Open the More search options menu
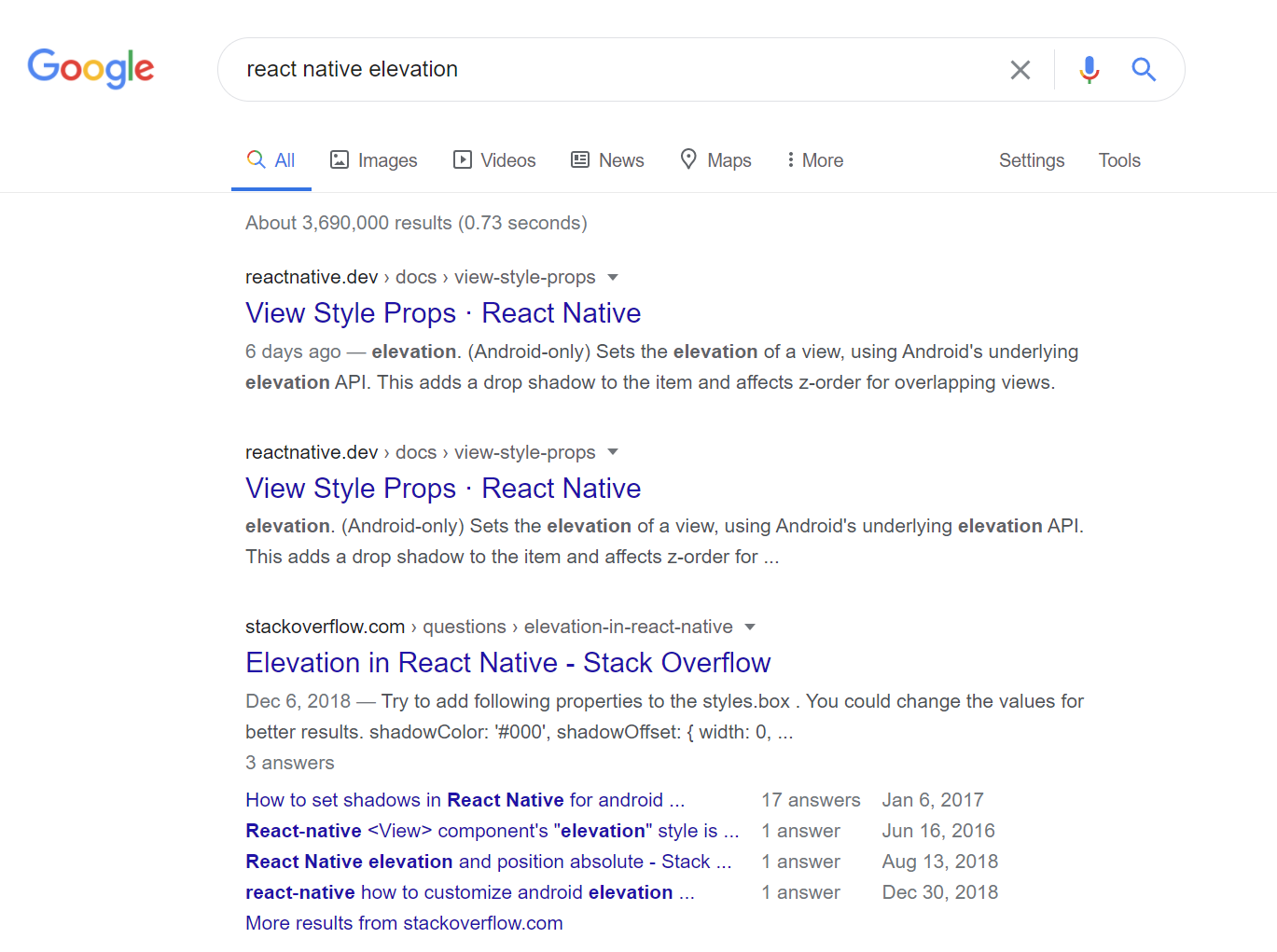 [x=812, y=159]
